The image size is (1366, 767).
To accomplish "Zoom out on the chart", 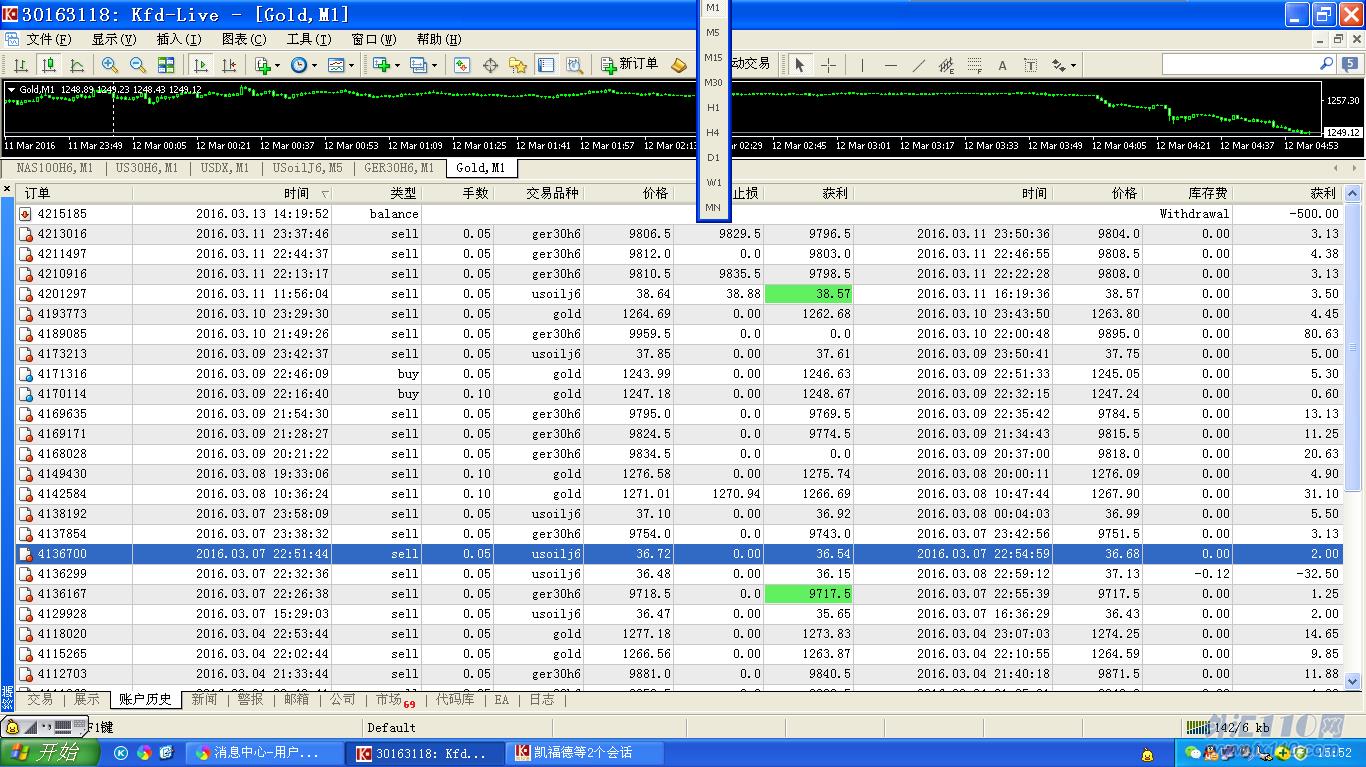I will point(138,65).
